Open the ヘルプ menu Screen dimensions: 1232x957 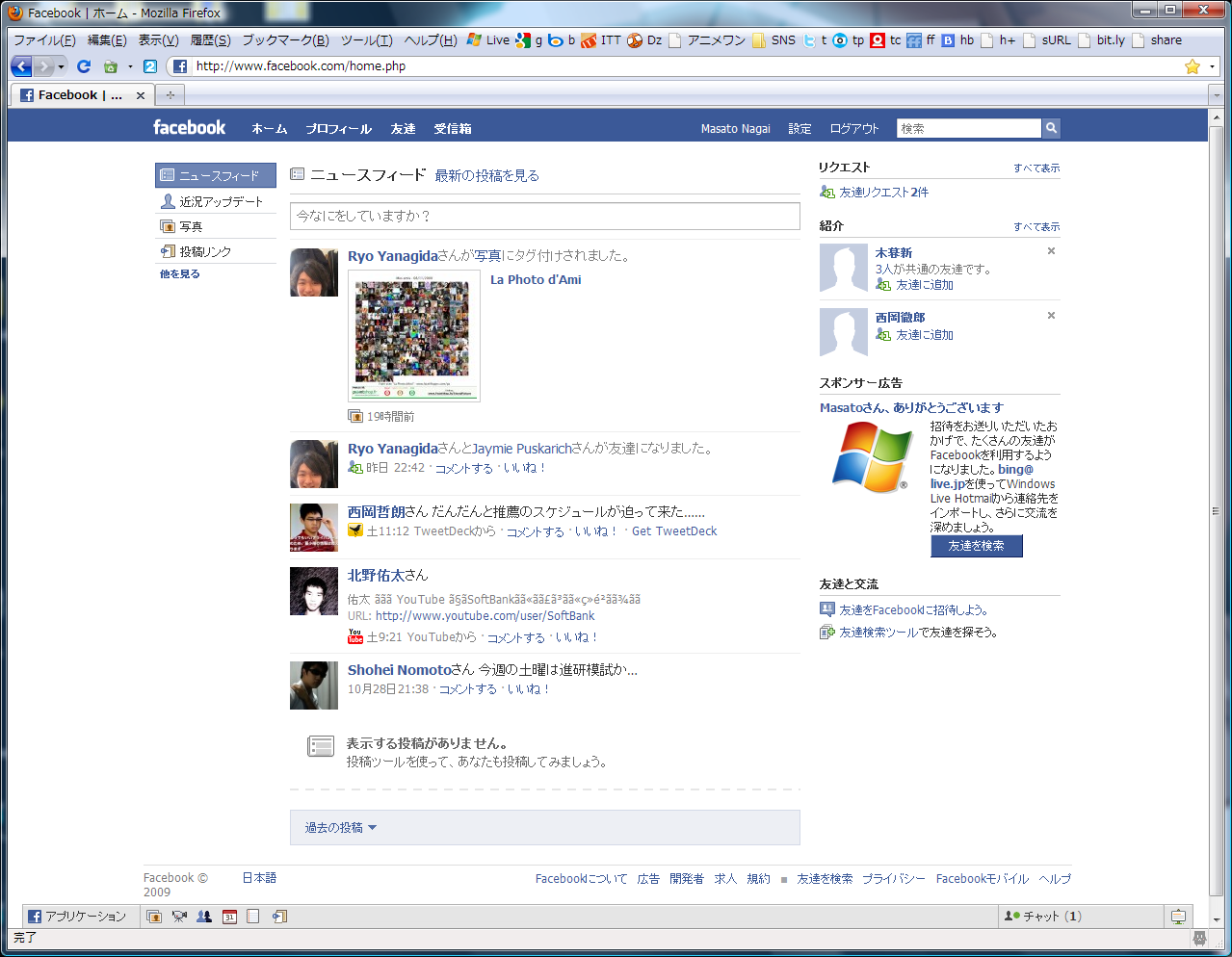coord(431,40)
